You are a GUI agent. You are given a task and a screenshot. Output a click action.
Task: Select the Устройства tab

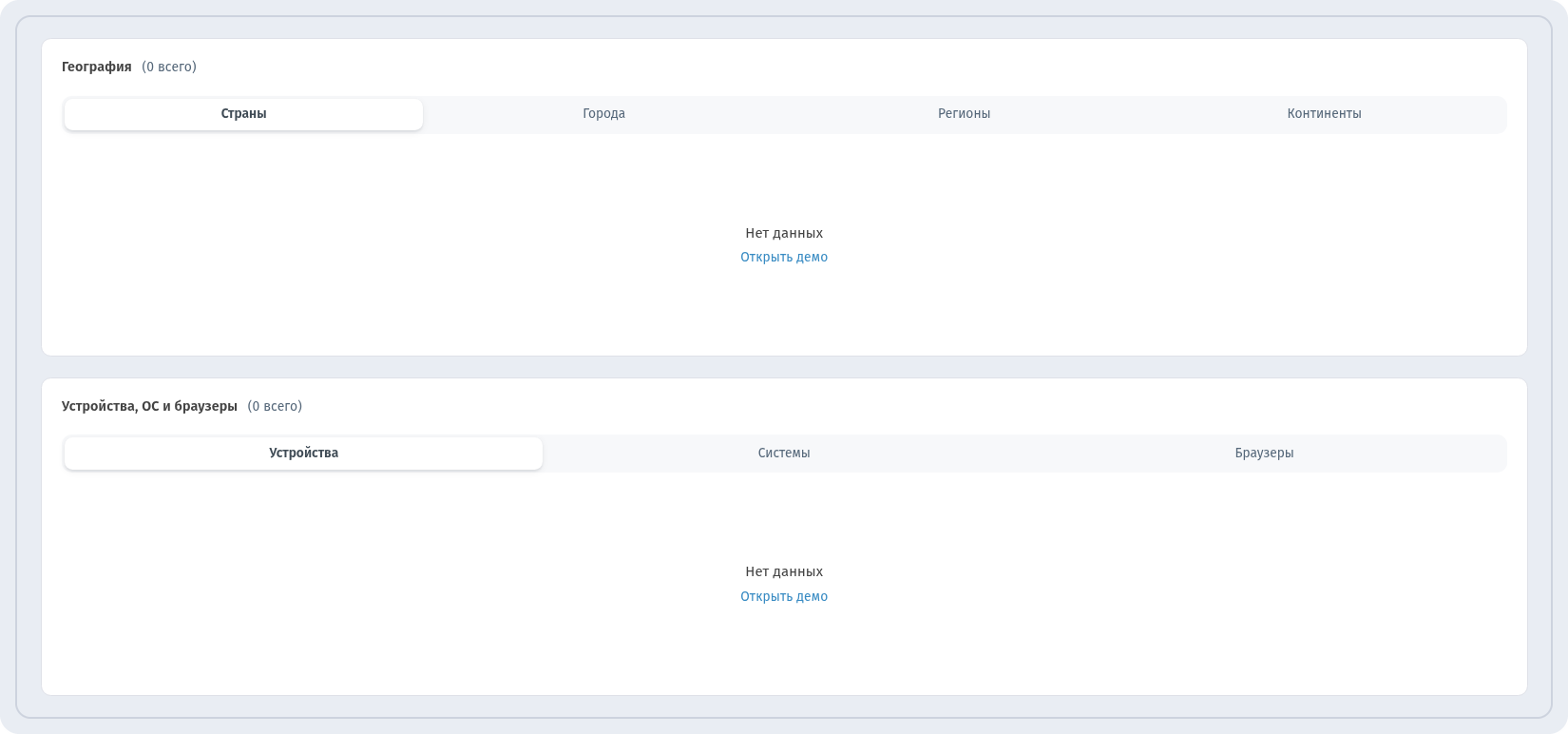(303, 454)
